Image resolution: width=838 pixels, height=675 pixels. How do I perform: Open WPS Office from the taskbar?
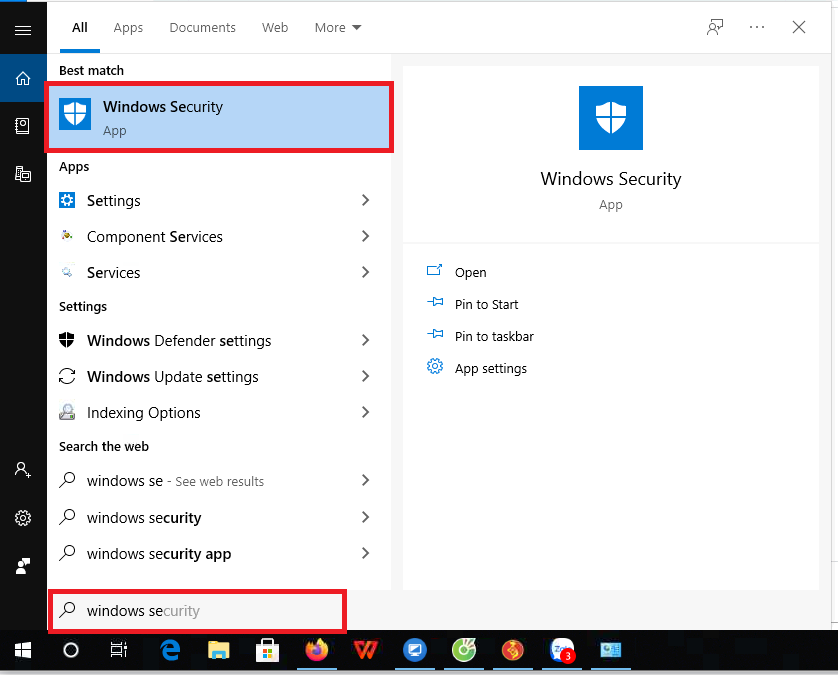[366, 650]
